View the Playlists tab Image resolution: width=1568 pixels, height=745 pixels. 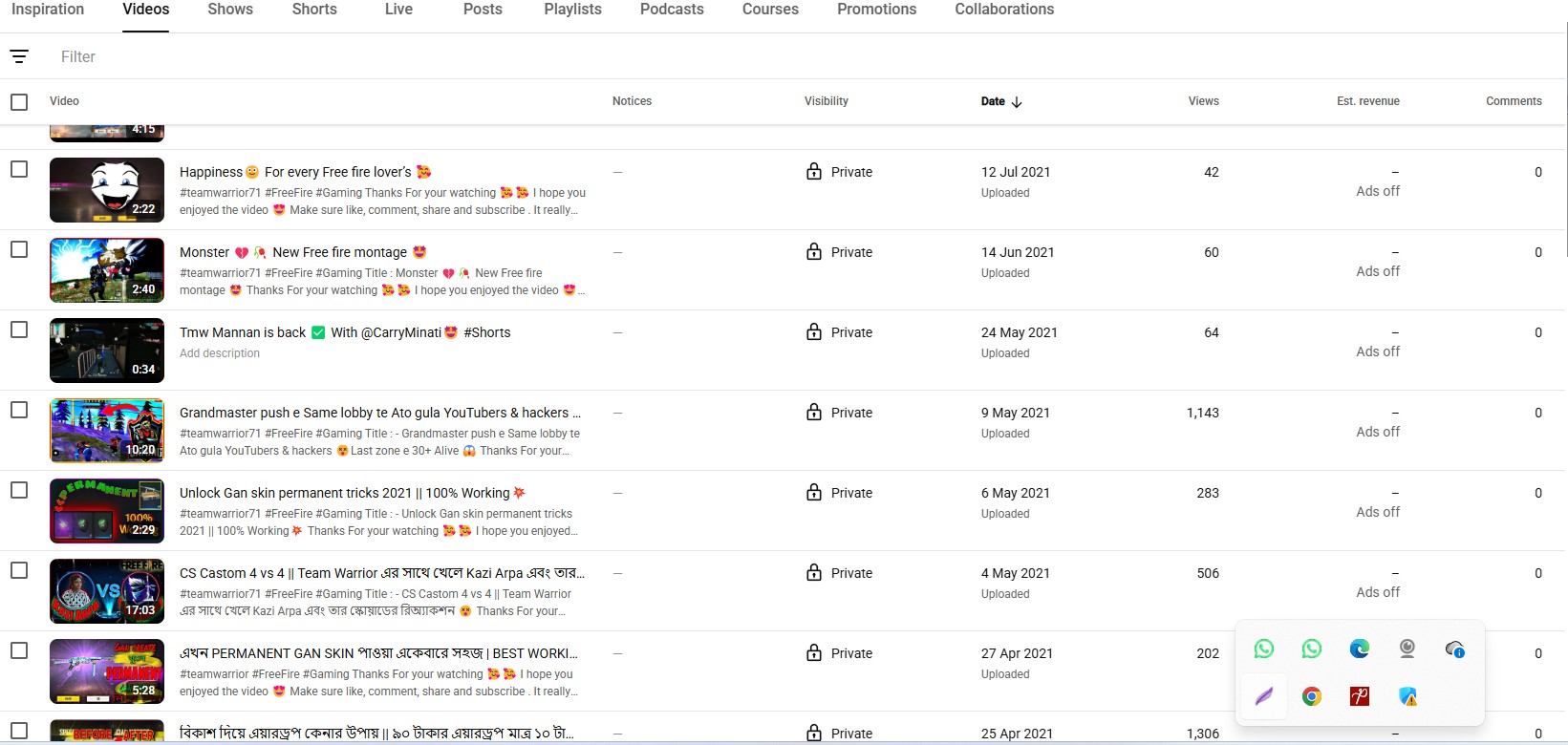pos(573,10)
